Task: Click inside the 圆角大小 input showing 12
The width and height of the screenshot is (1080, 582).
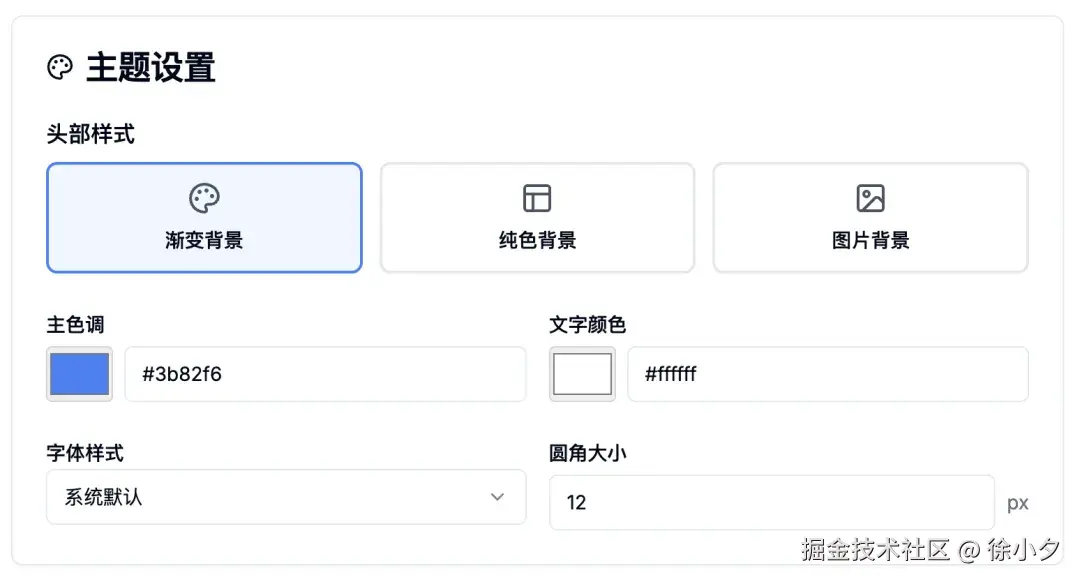Action: tap(772, 503)
